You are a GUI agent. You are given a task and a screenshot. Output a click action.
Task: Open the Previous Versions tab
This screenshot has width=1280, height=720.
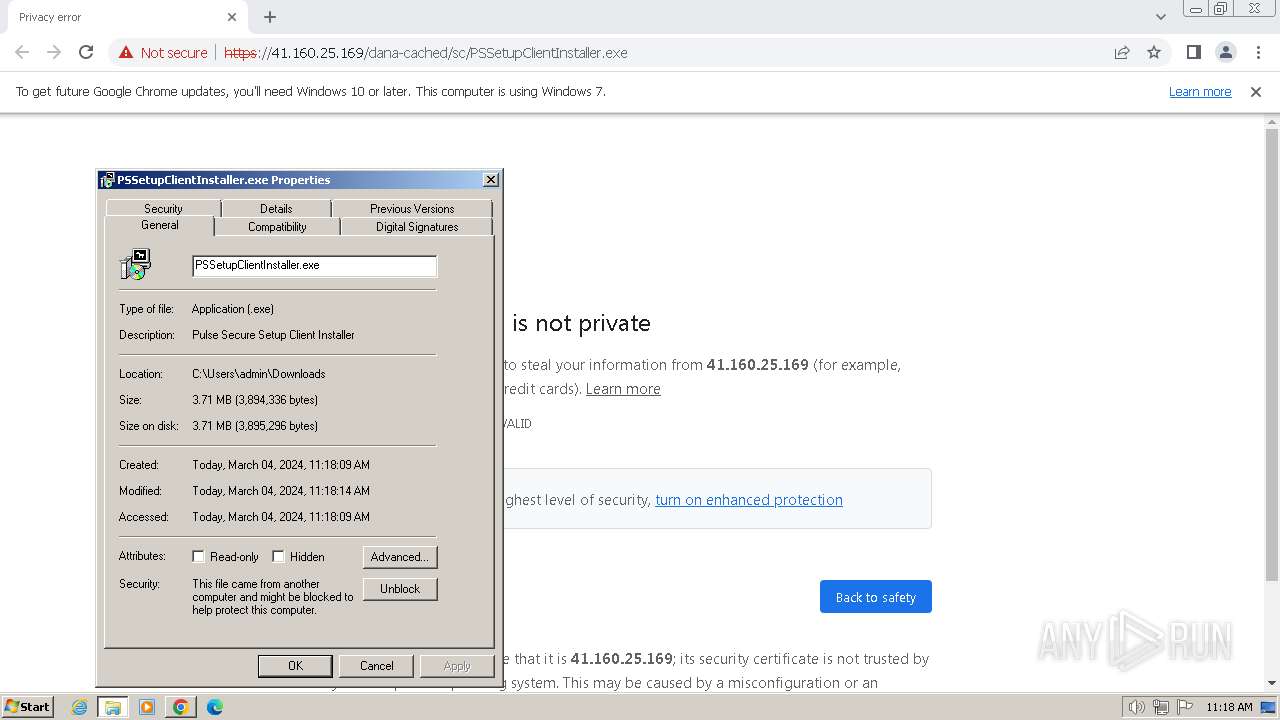(412, 209)
